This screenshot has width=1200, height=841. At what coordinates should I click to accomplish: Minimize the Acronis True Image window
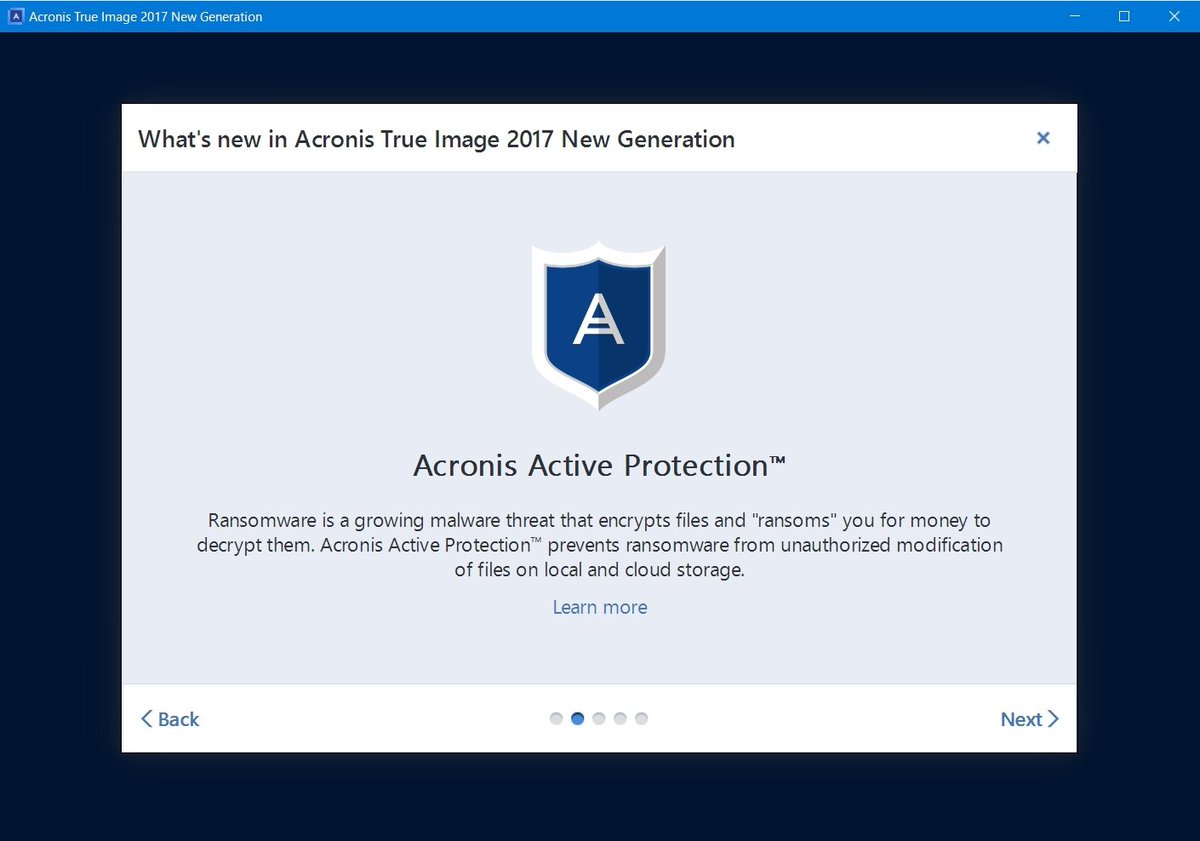click(x=1076, y=16)
